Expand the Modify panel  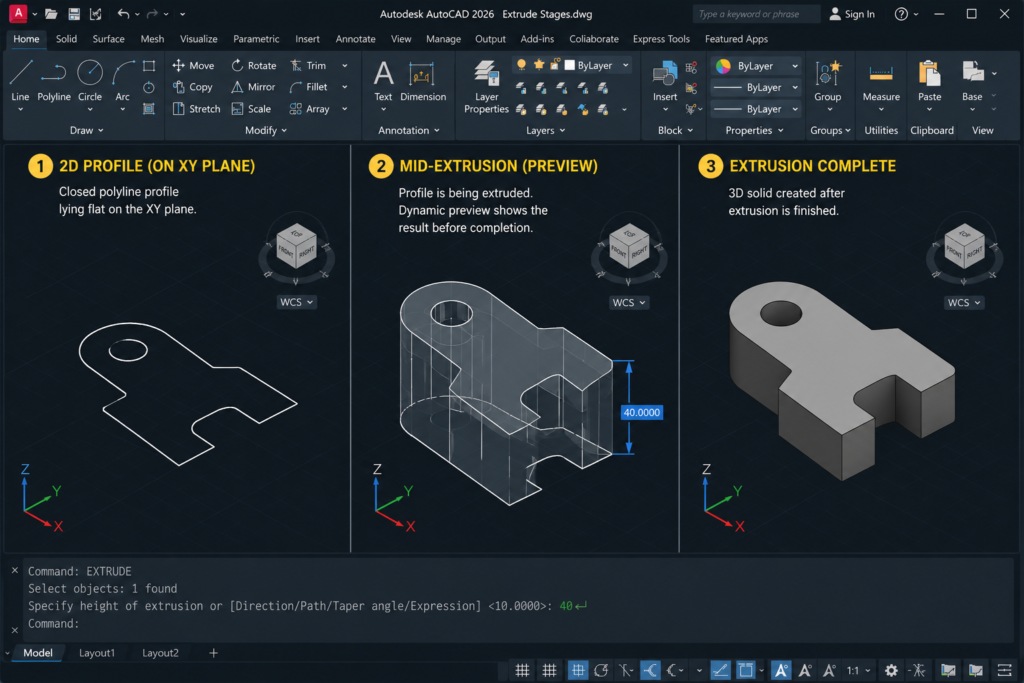point(266,131)
